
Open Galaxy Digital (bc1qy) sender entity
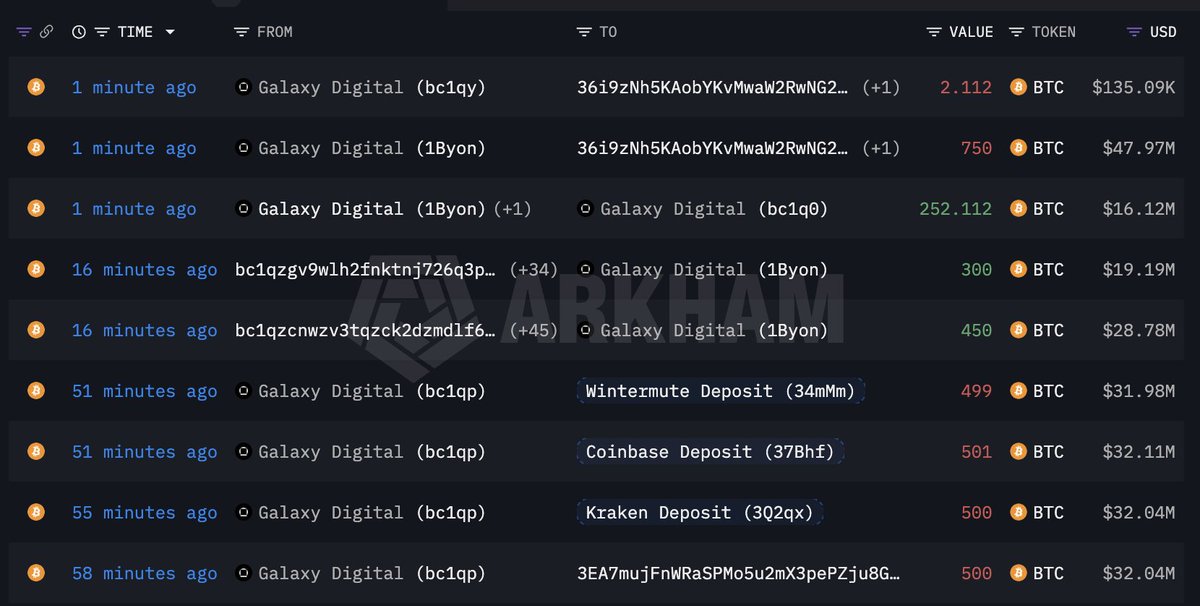tap(372, 88)
